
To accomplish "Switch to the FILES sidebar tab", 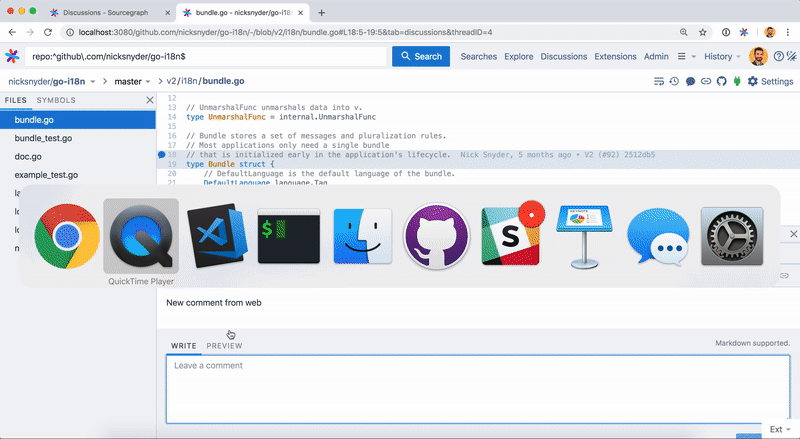I will point(16,100).
